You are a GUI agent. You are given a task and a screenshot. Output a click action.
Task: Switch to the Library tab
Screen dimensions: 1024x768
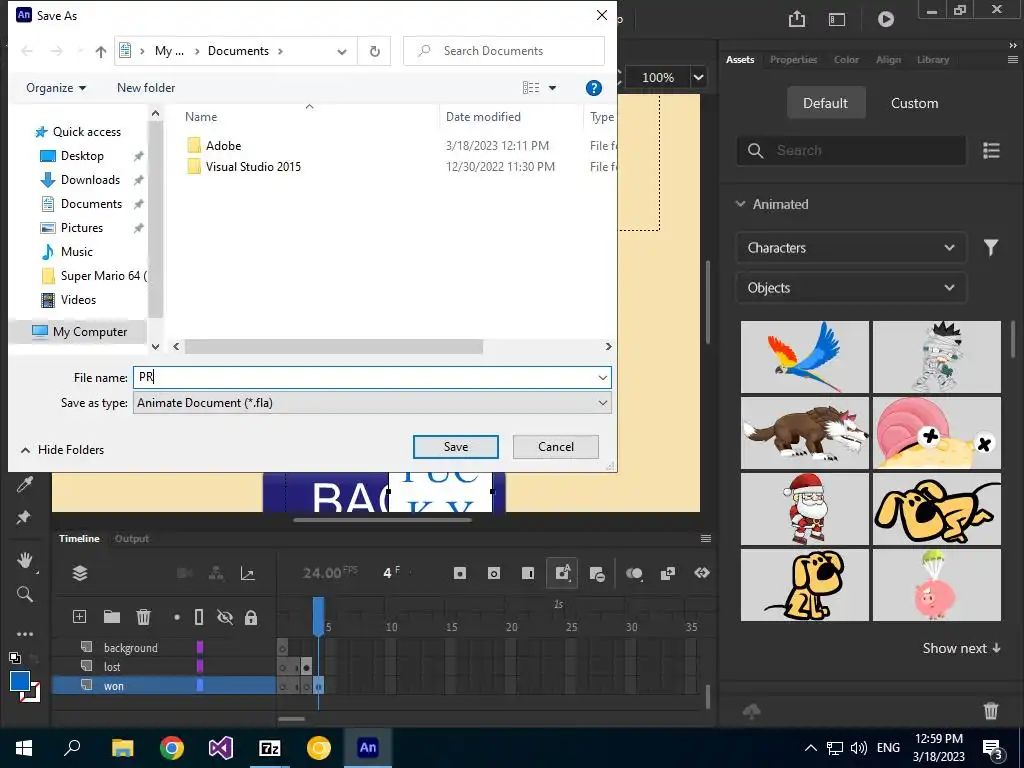click(x=933, y=59)
